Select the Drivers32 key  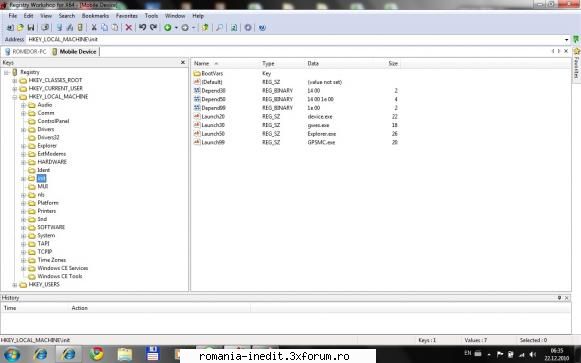point(48,137)
